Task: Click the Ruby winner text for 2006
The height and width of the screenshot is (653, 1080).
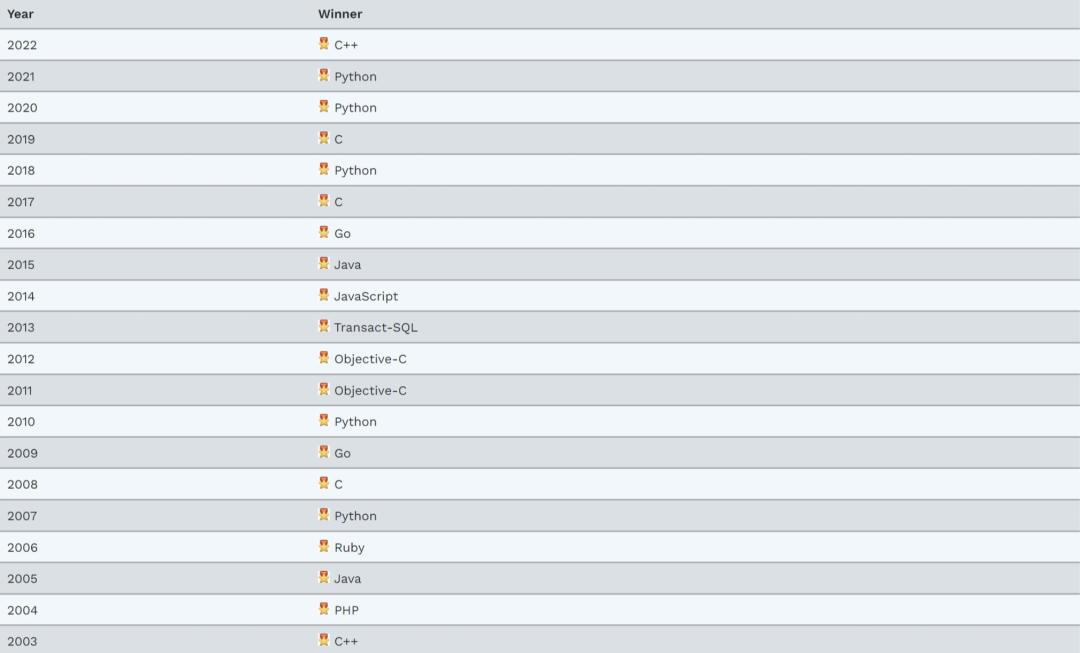Action: (349, 548)
